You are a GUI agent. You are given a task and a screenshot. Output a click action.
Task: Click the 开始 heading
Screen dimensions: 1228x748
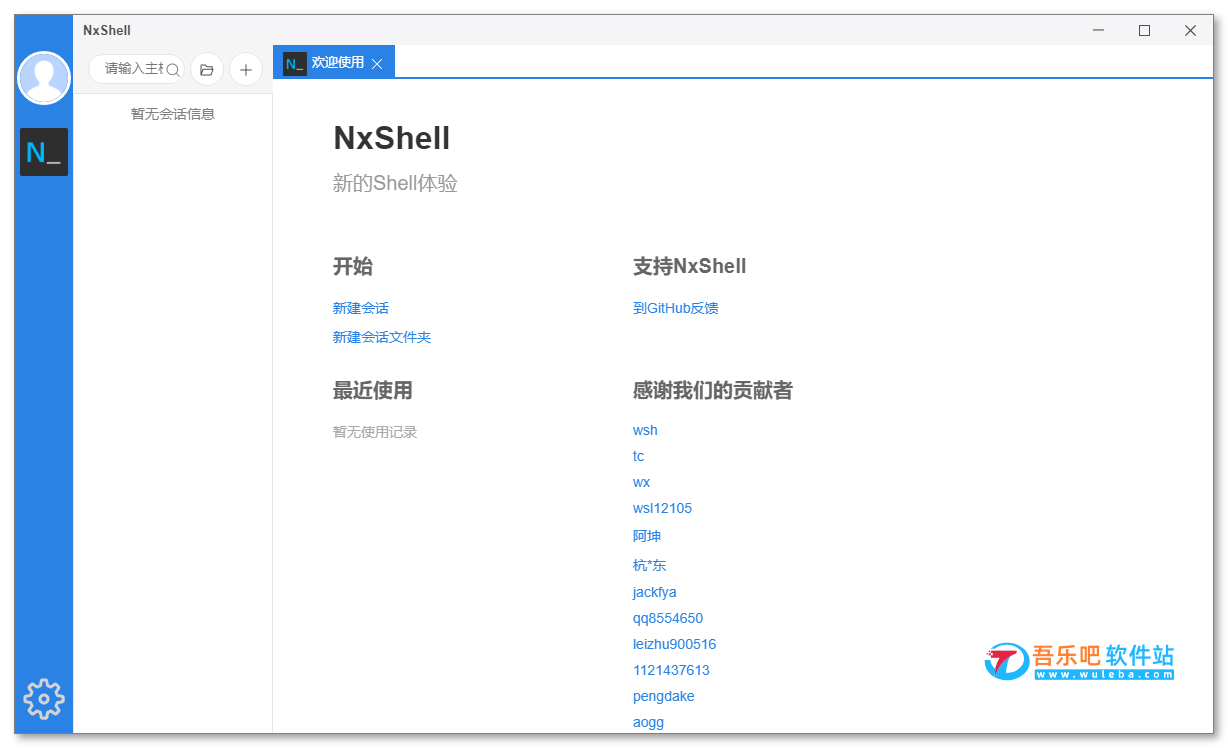click(x=353, y=266)
